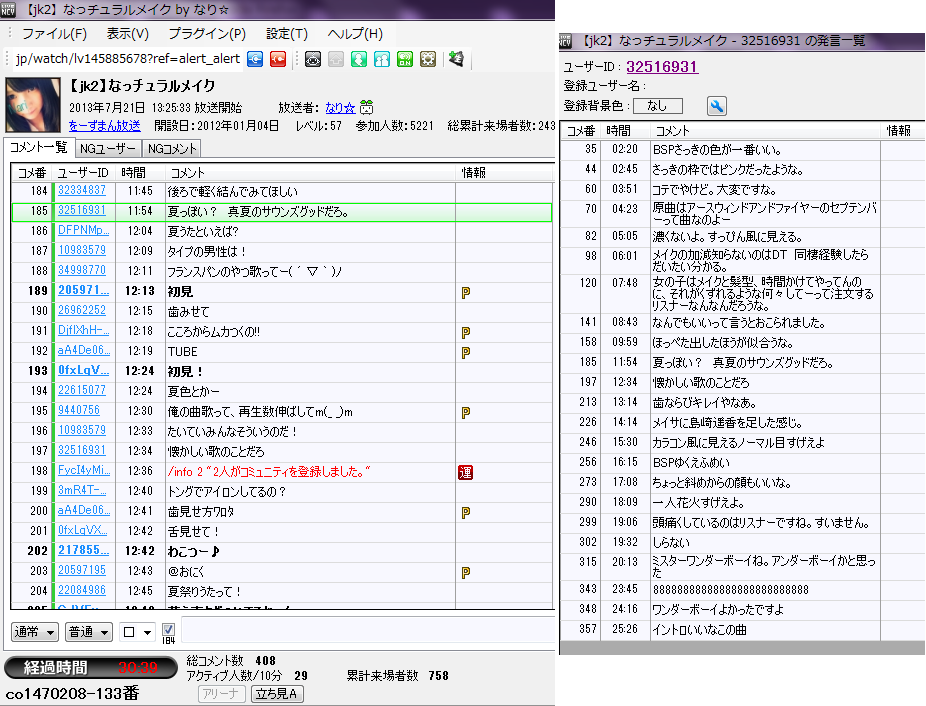Screen dimensions: 926x706
Task: Click the blue connect icon beside the URL
Action: coord(256,58)
